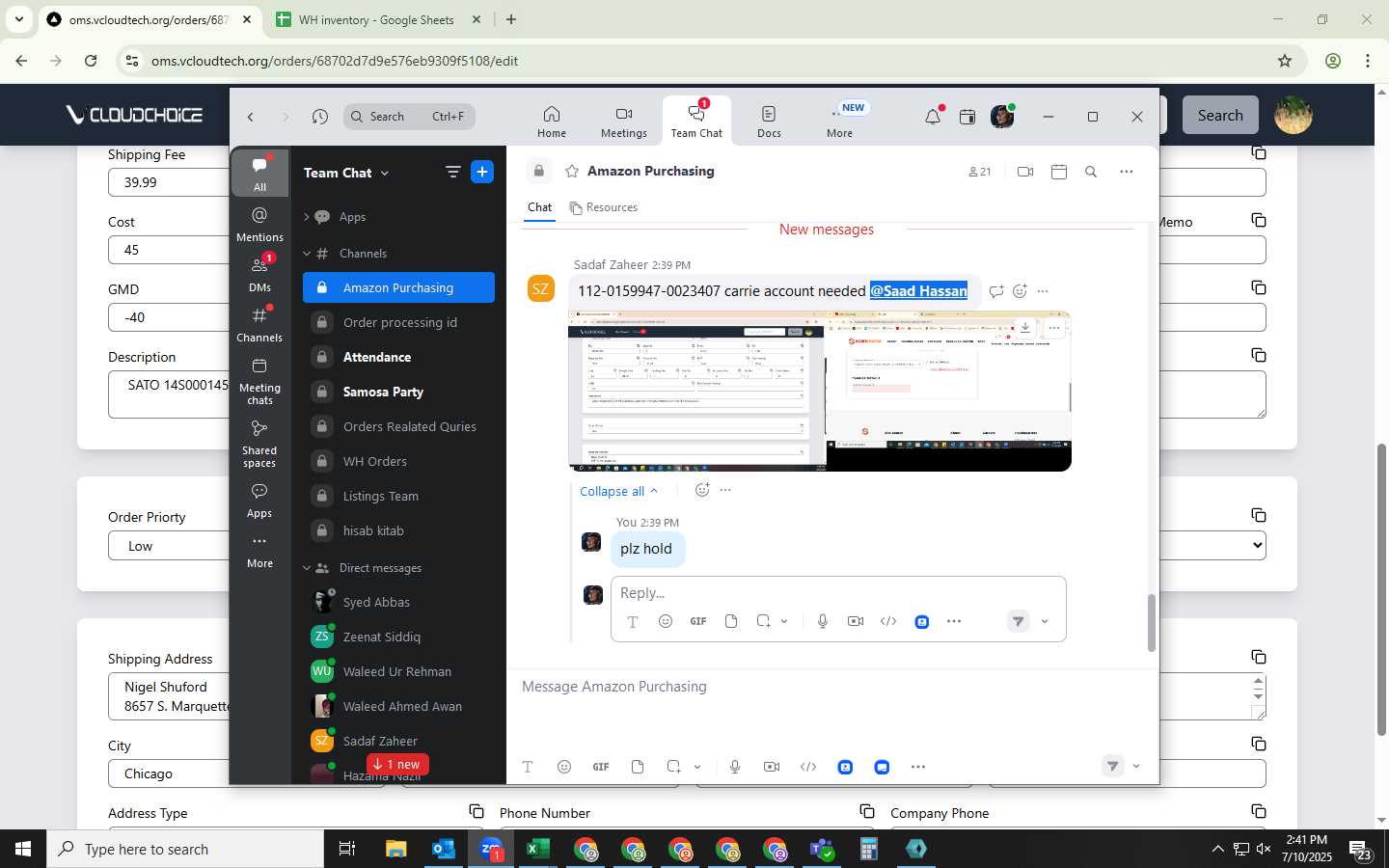This screenshot has height=868, width=1389.
Task: Go back with Zoom back arrow
Action: 251,117
